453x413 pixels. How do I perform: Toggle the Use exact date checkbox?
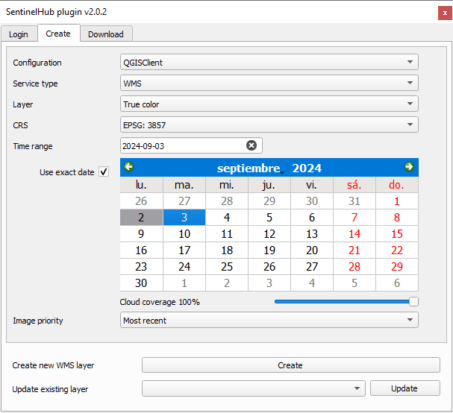click(x=104, y=172)
